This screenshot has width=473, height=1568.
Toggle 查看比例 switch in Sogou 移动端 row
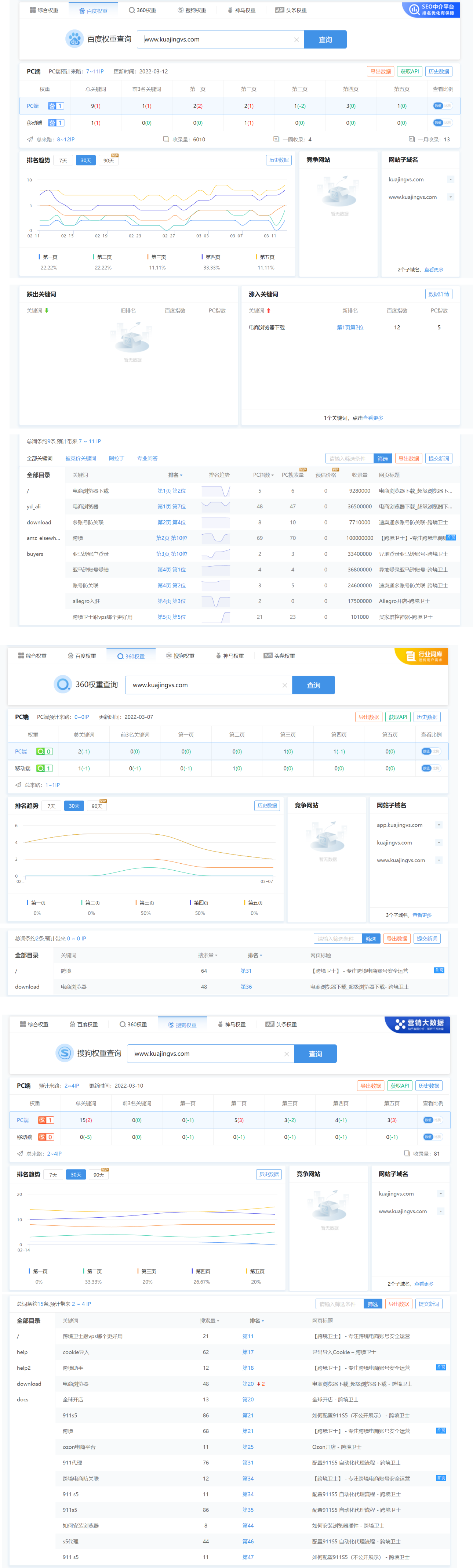pyautogui.click(x=432, y=1137)
